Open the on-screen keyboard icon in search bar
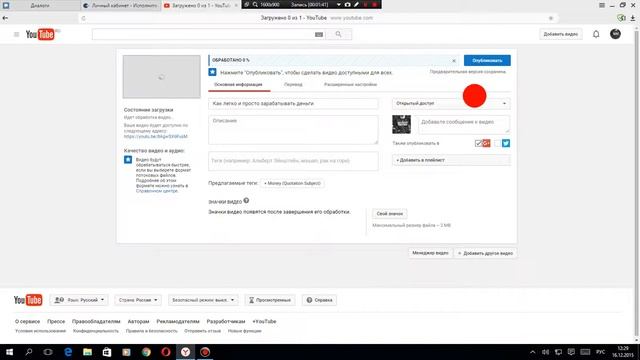 pos(319,35)
